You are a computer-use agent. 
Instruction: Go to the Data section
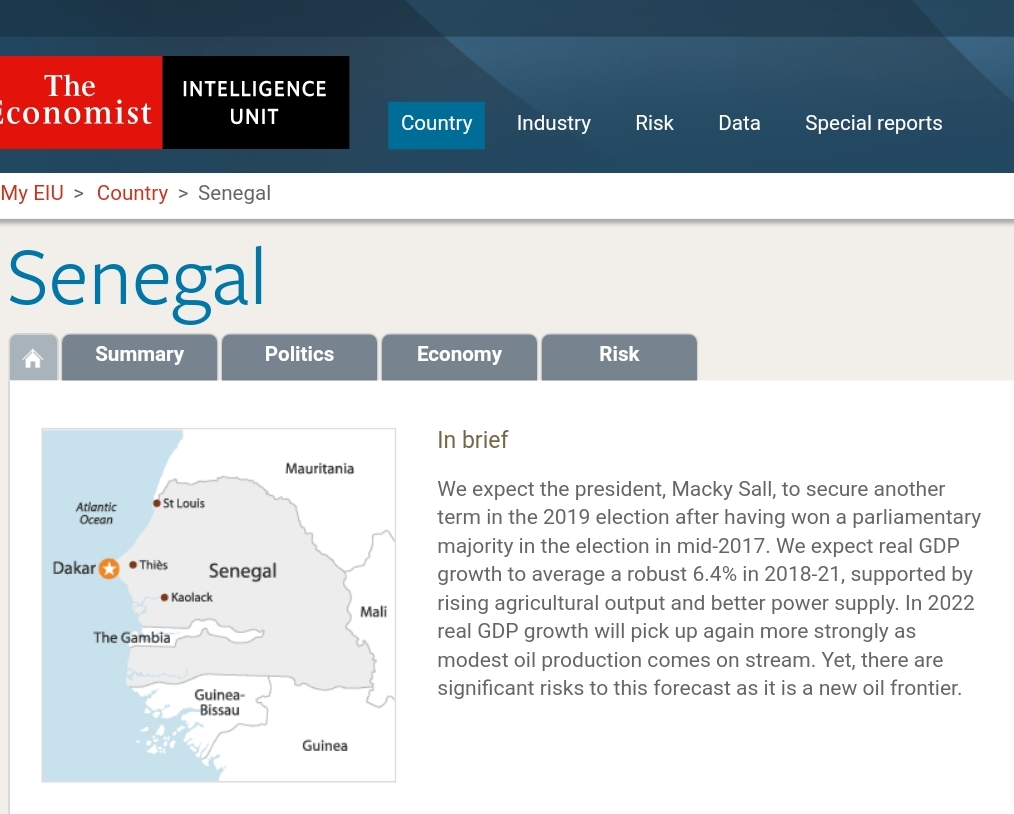pos(739,124)
